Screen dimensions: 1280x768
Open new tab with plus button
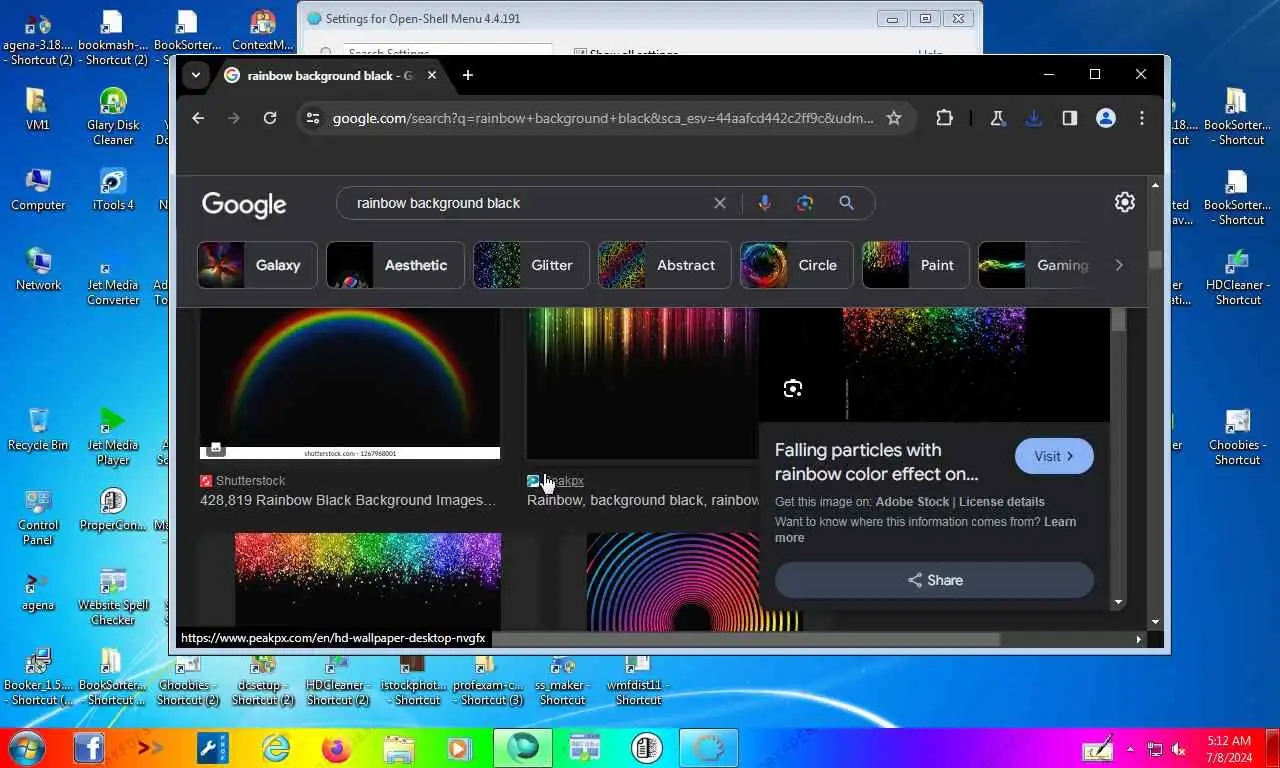468,75
